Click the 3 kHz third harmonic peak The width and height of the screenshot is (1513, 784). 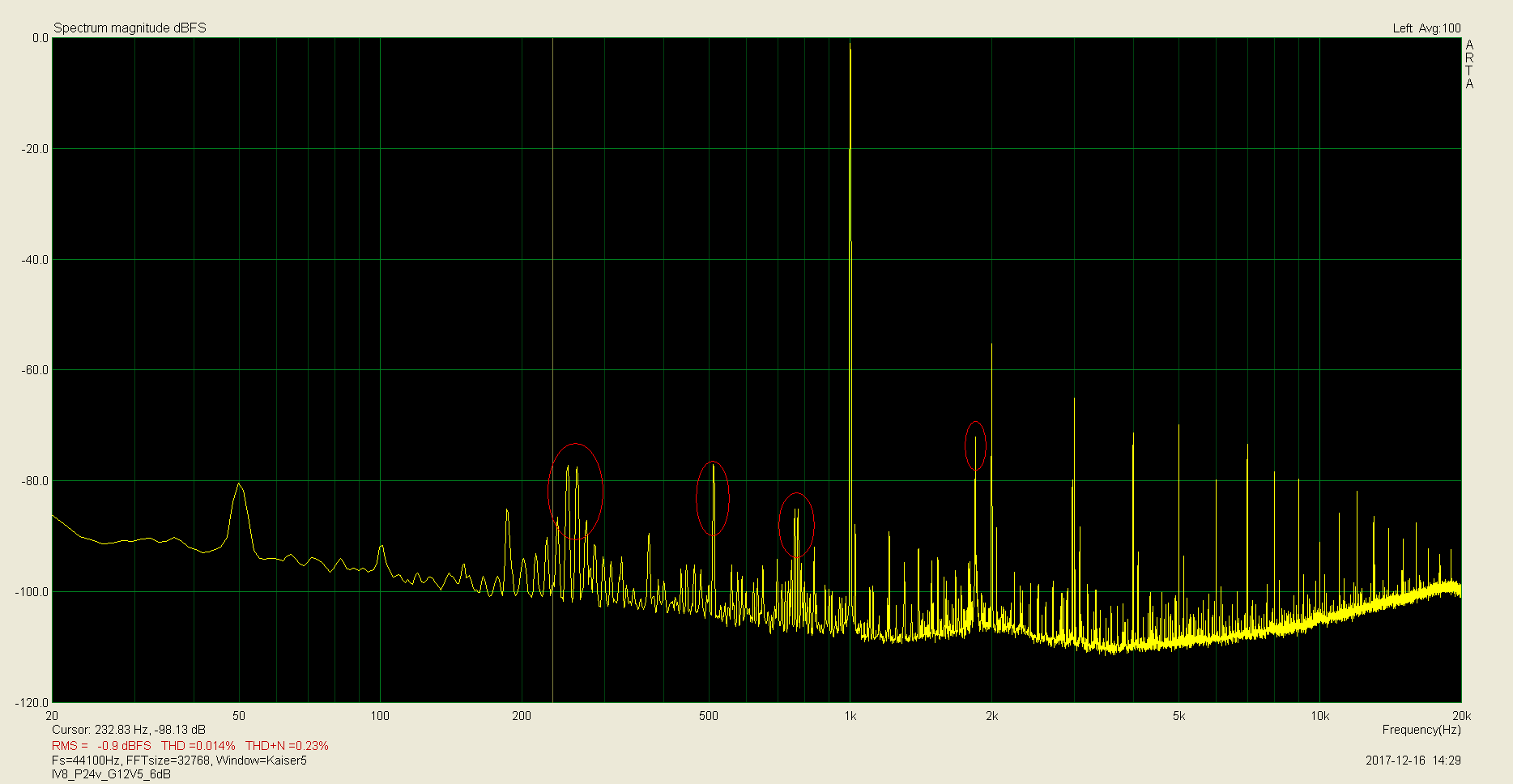click(1074, 399)
